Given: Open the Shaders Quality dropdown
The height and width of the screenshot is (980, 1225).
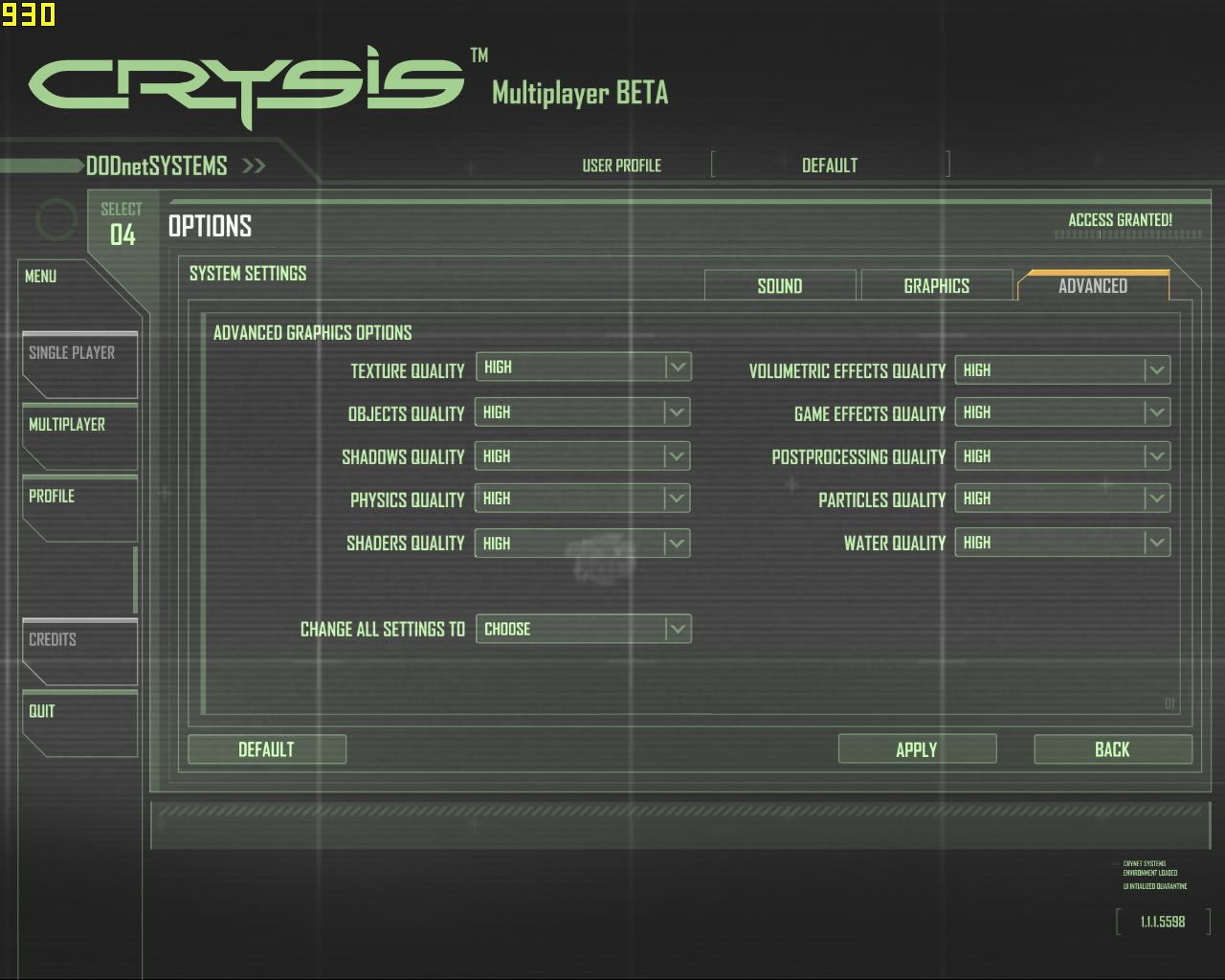Looking at the screenshot, I should coord(583,544).
